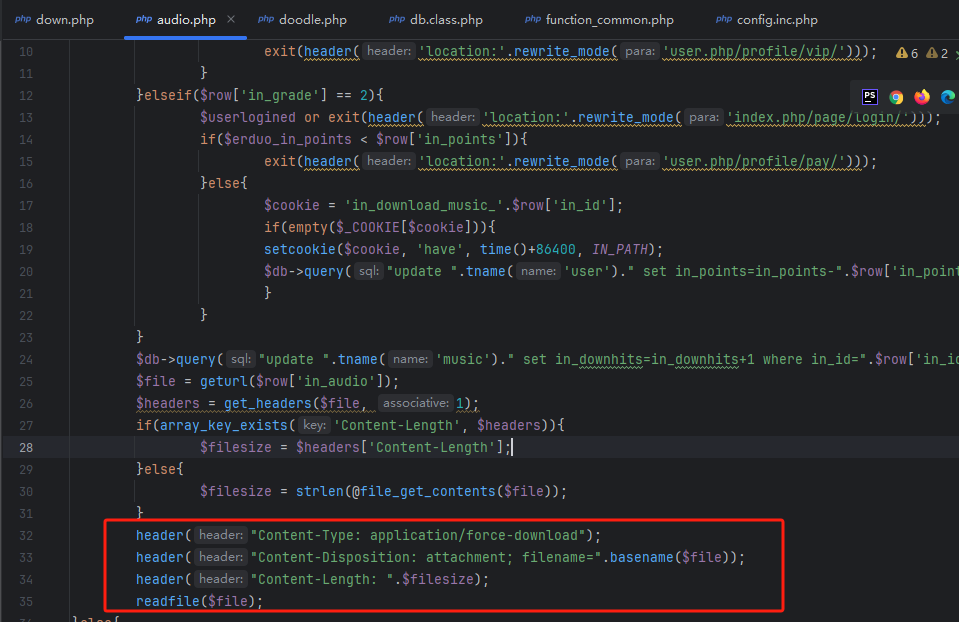959x622 pixels.
Task: Click the Content-Type force-download header string
Action: click(x=418, y=535)
